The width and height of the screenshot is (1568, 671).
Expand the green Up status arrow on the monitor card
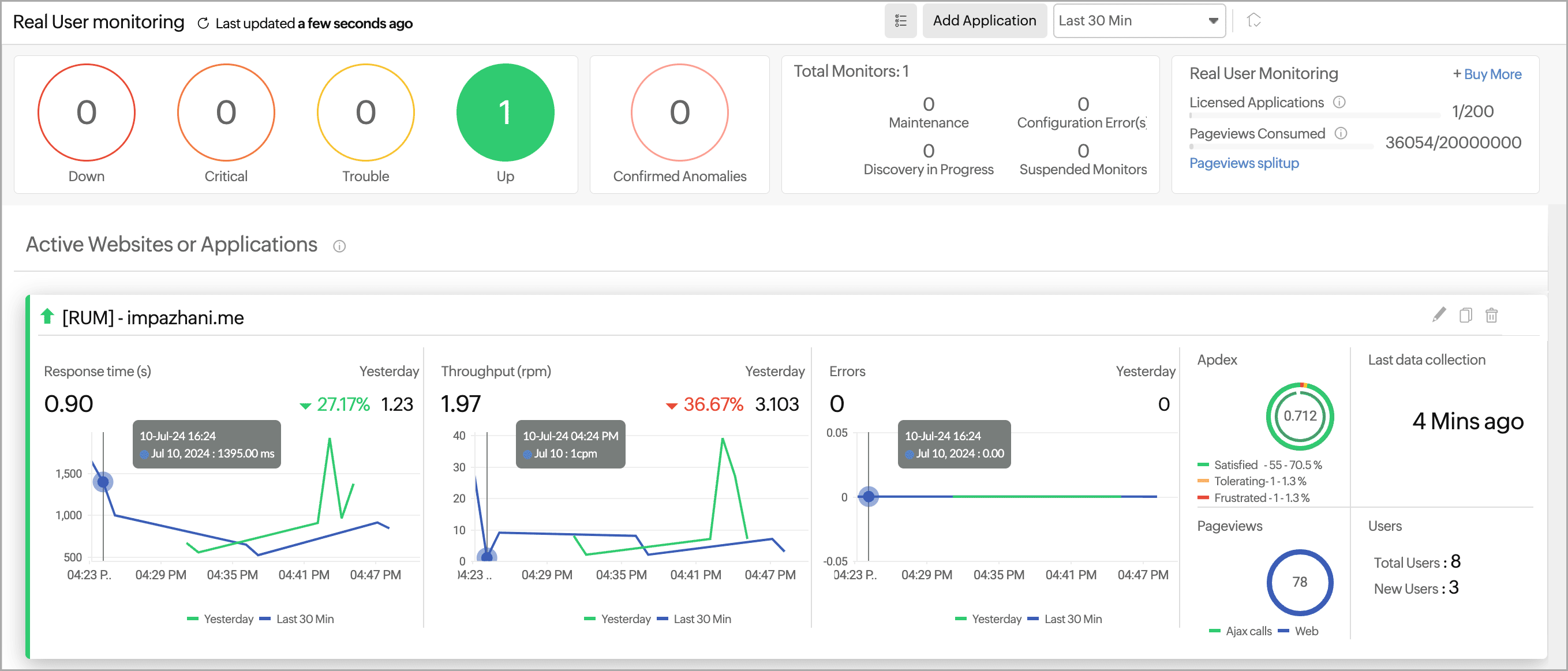pos(47,317)
